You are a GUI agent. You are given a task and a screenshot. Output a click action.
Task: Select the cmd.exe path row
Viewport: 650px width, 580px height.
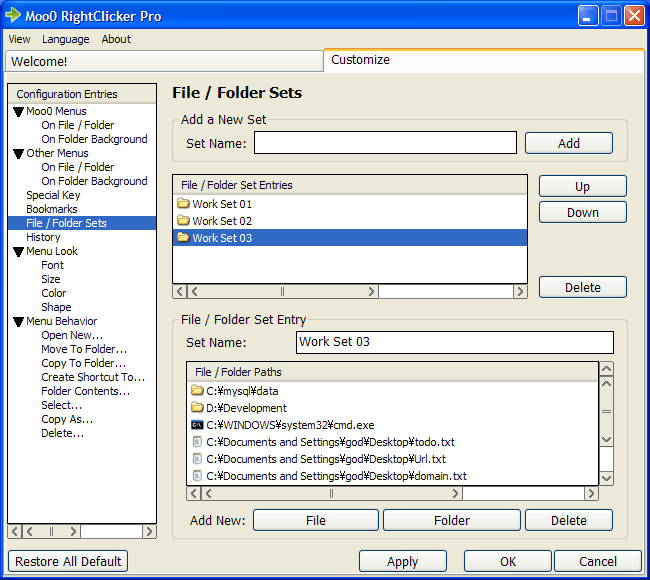393,425
